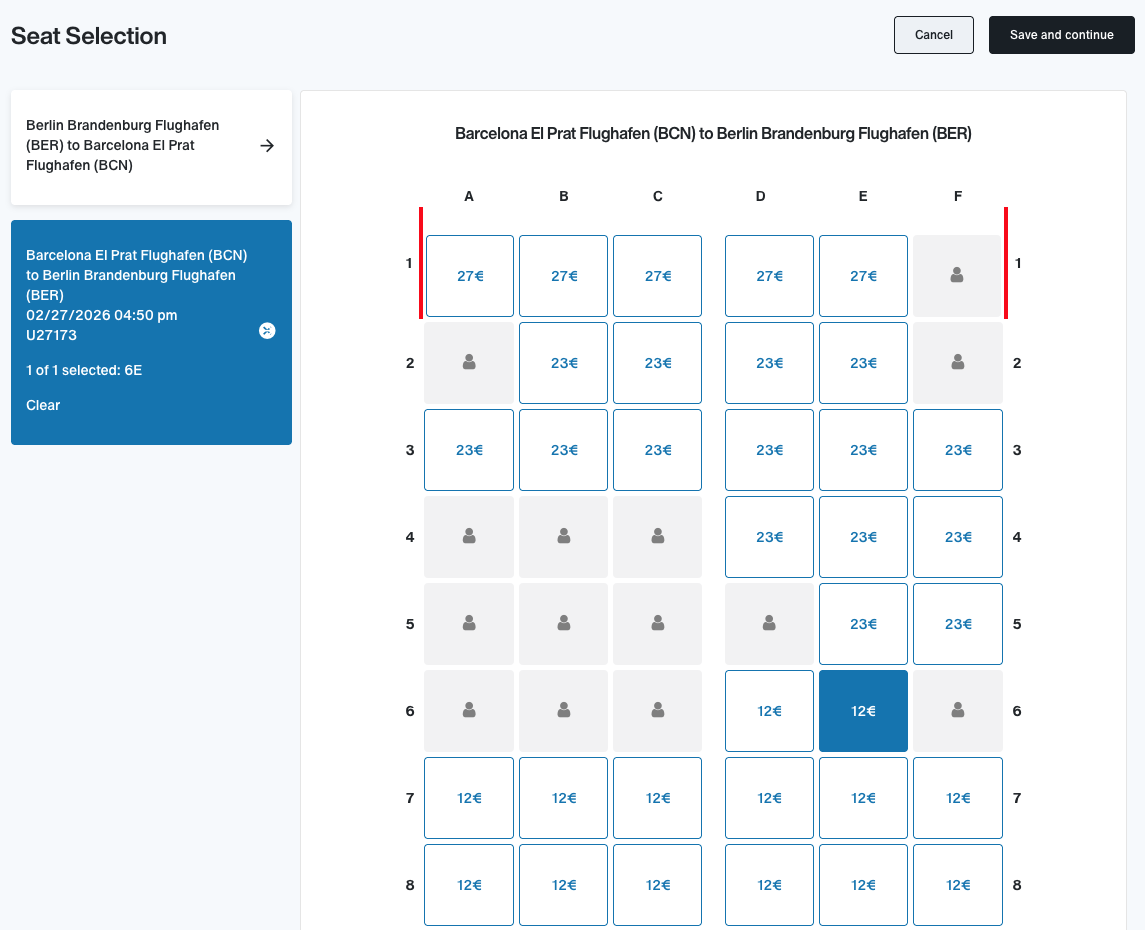The image size is (1145, 930).
Task: Select seat 4E for 23€
Action: tap(863, 537)
